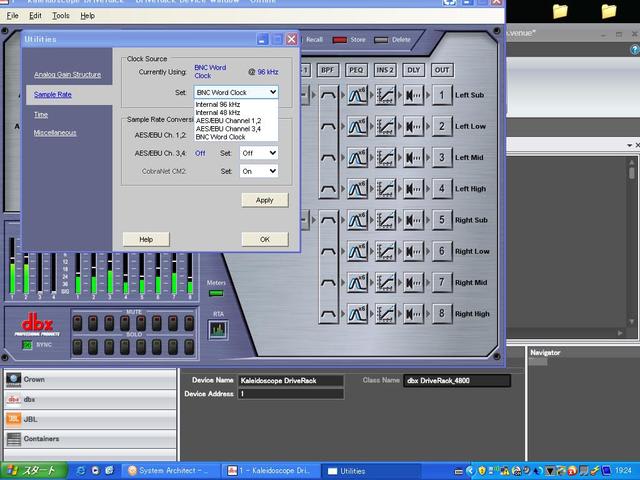The image size is (640, 480).
Task: Open PEQ block for Left High
Action: point(357,189)
